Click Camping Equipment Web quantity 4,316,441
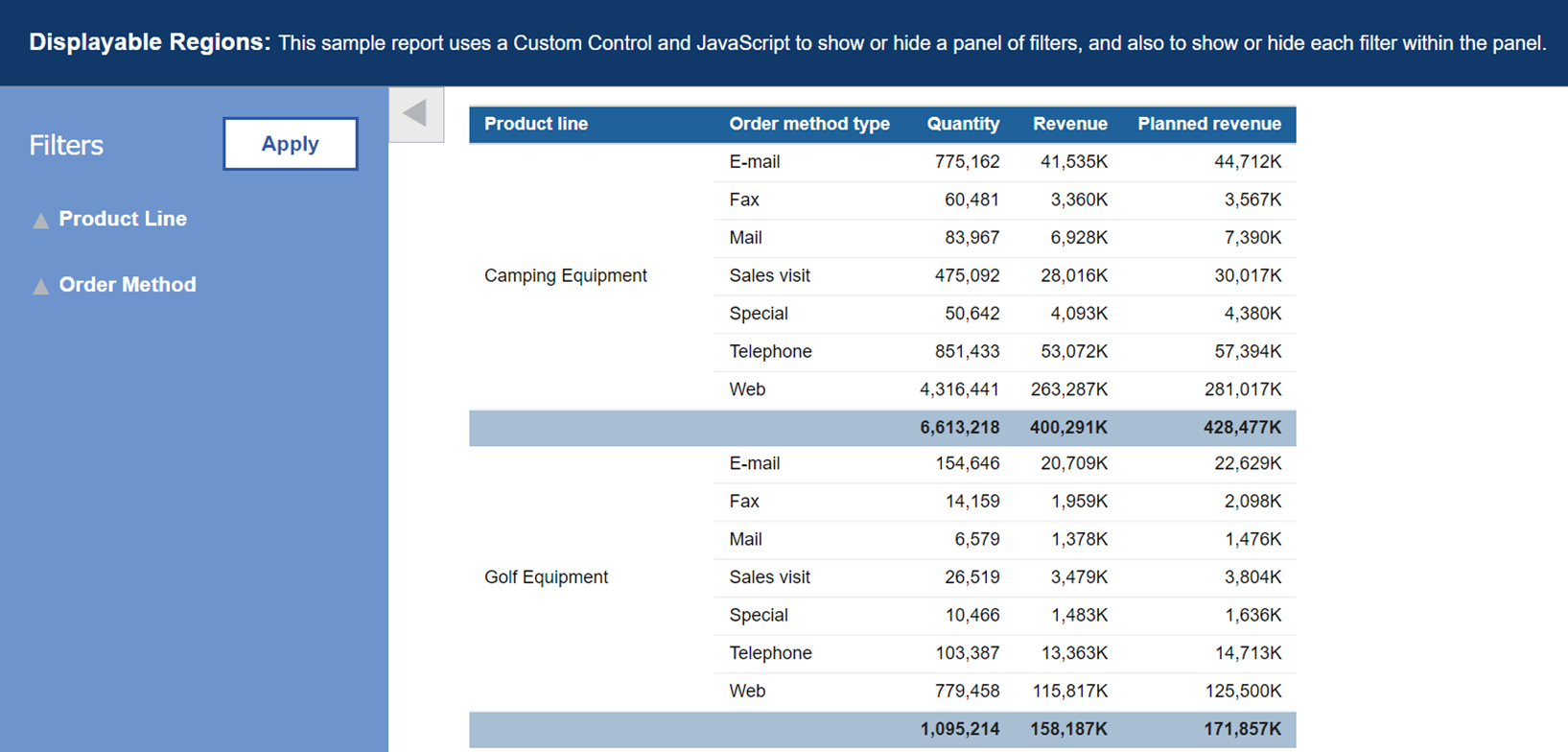Image resolution: width=1568 pixels, height=752 pixels. point(959,389)
